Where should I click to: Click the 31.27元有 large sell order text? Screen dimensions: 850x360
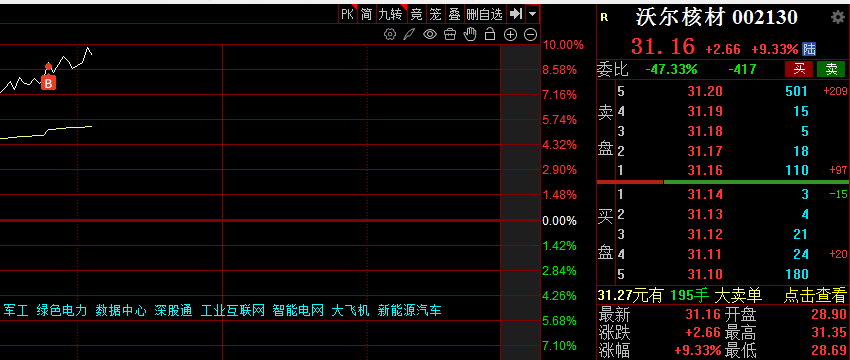tap(630, 295)
